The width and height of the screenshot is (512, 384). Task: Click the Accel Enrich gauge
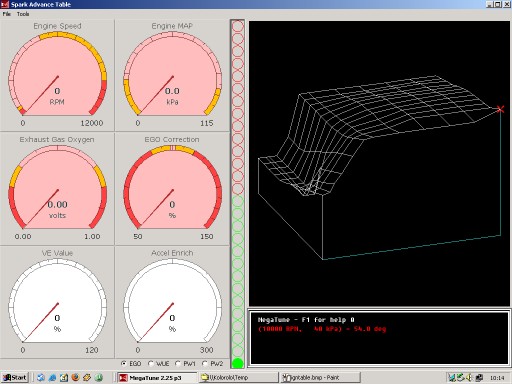pos(172,302)
